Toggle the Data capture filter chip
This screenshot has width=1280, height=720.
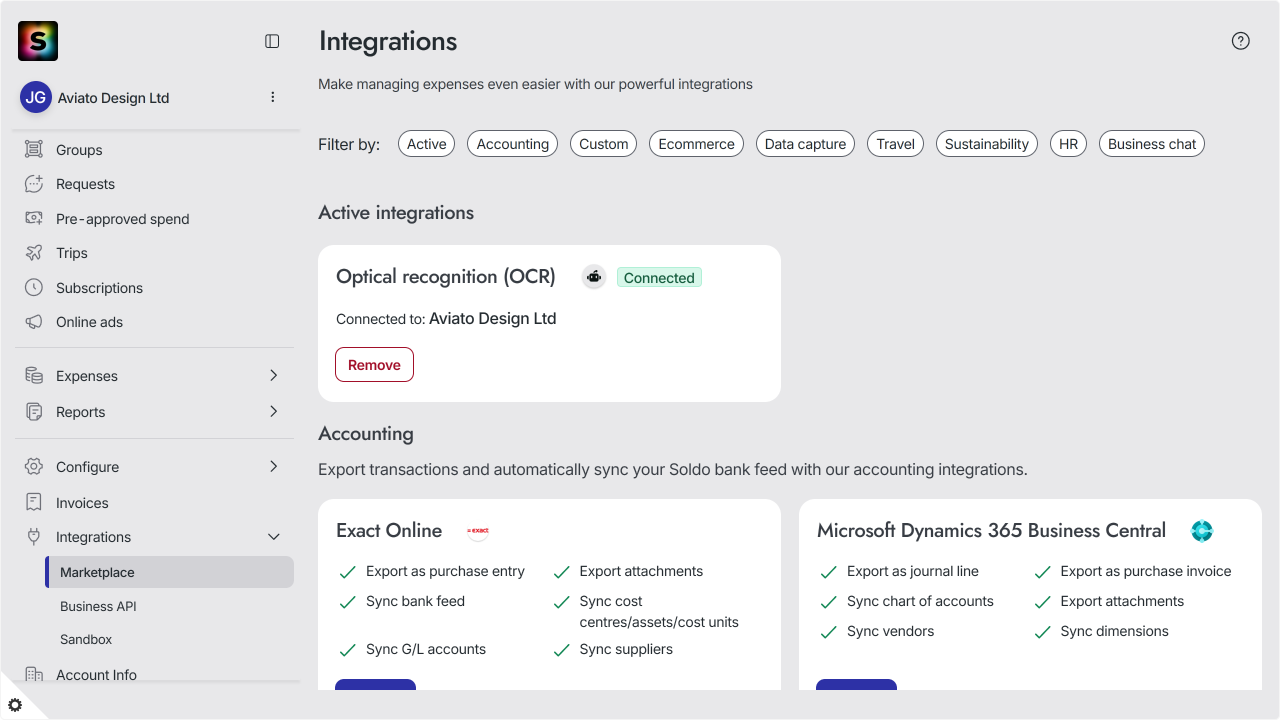[x=805, y=144]
